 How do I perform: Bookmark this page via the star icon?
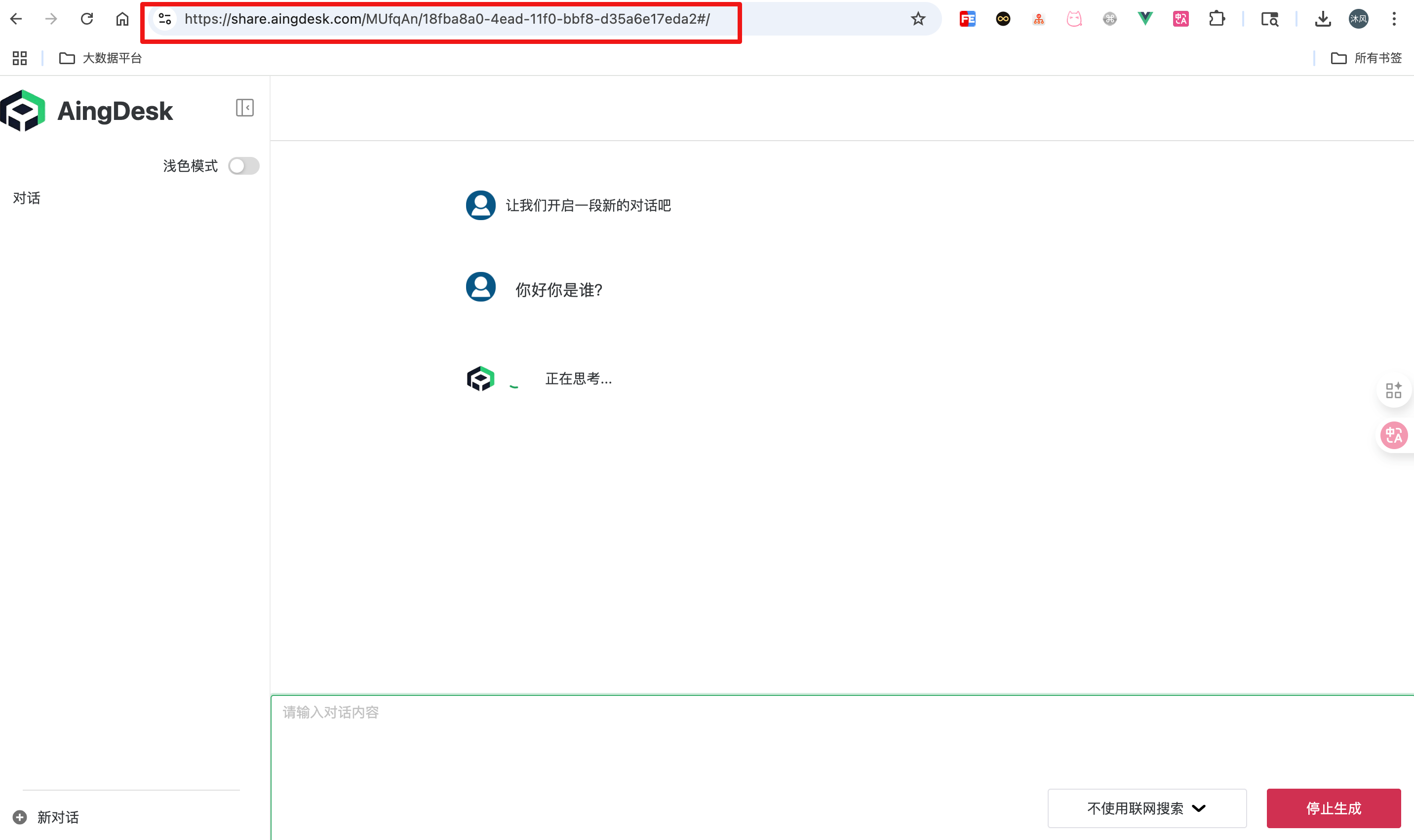tap(918, 18)
